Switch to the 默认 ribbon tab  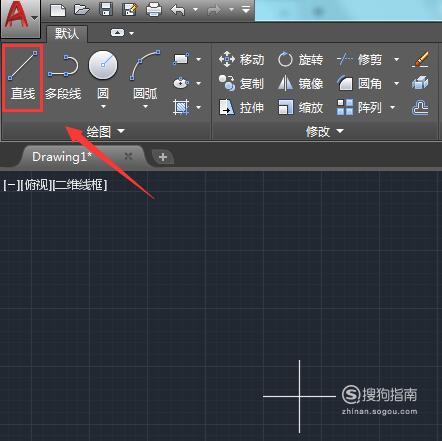click(67, 34)
